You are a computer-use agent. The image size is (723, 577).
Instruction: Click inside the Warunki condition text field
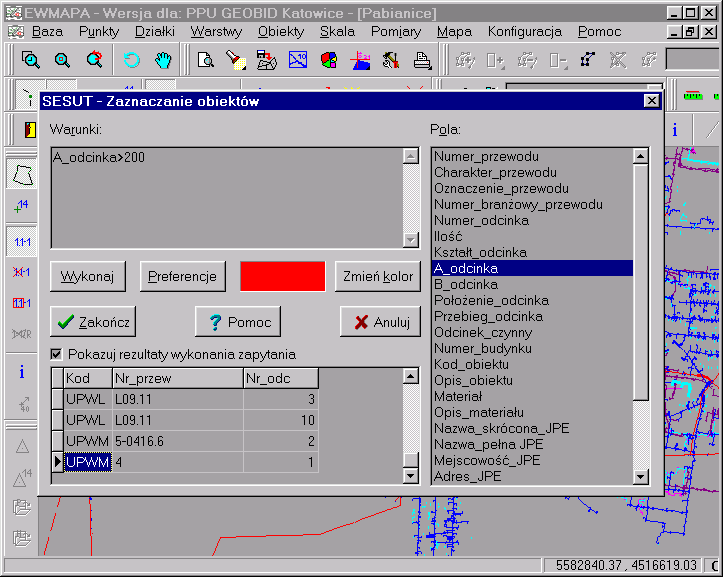[225, 197]
